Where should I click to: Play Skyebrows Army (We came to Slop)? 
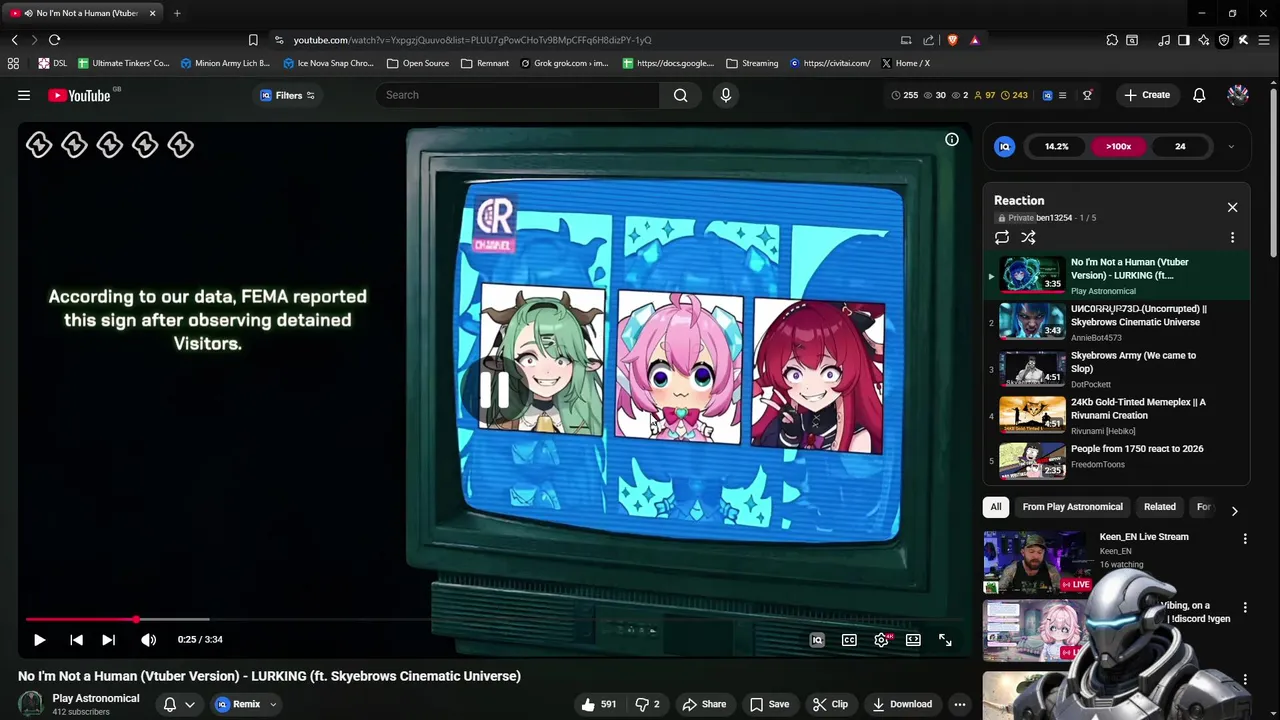[x=1117, y=369]
